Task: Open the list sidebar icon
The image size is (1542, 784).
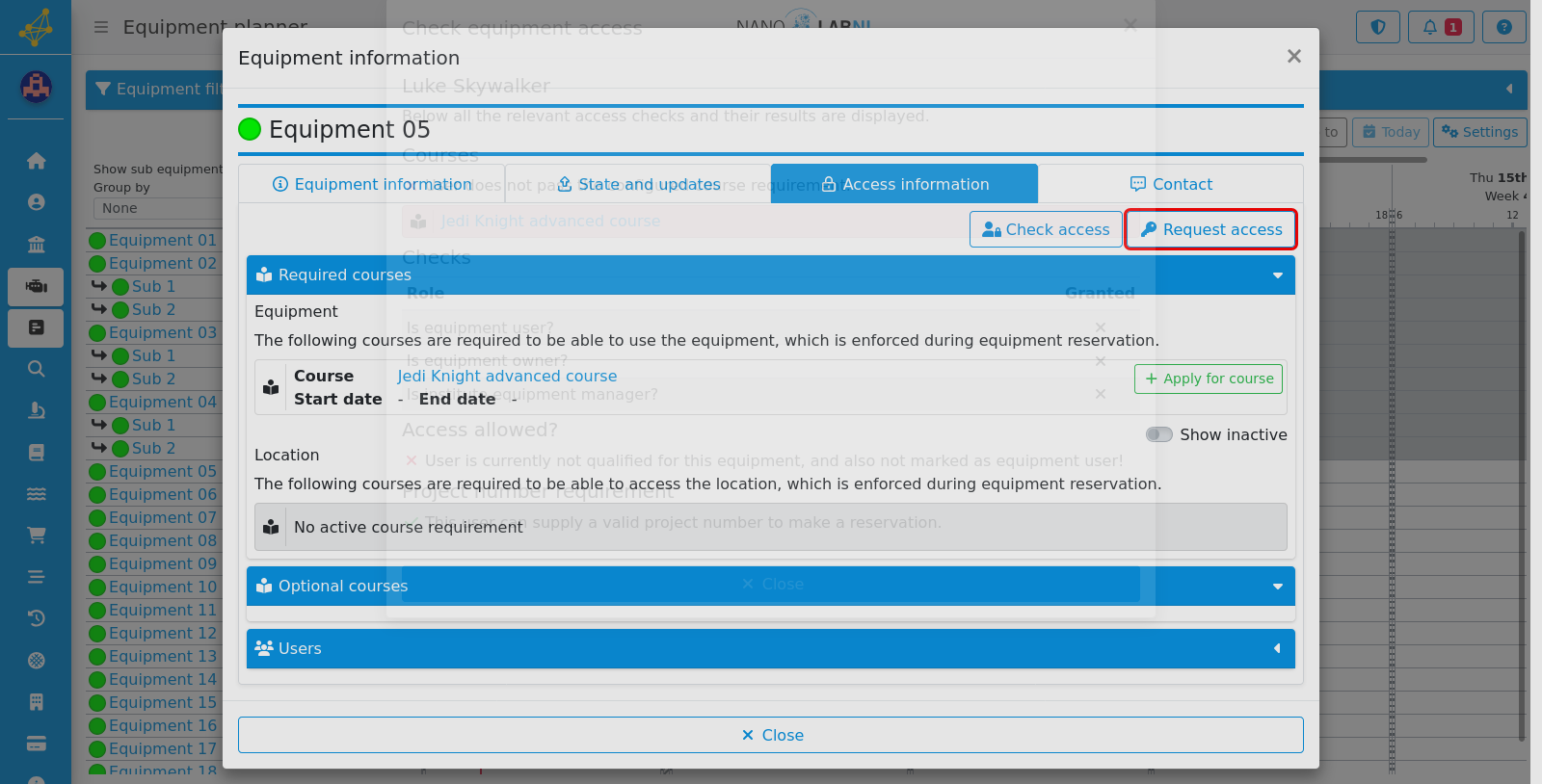Action: (36, 577)
